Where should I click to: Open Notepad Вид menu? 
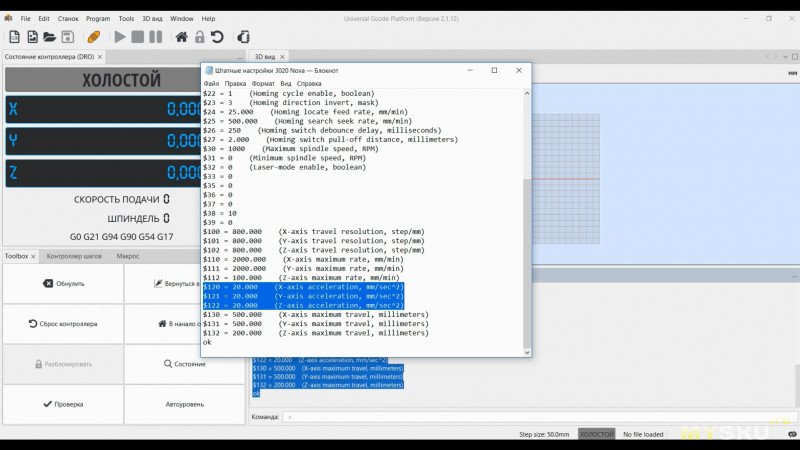286,83
